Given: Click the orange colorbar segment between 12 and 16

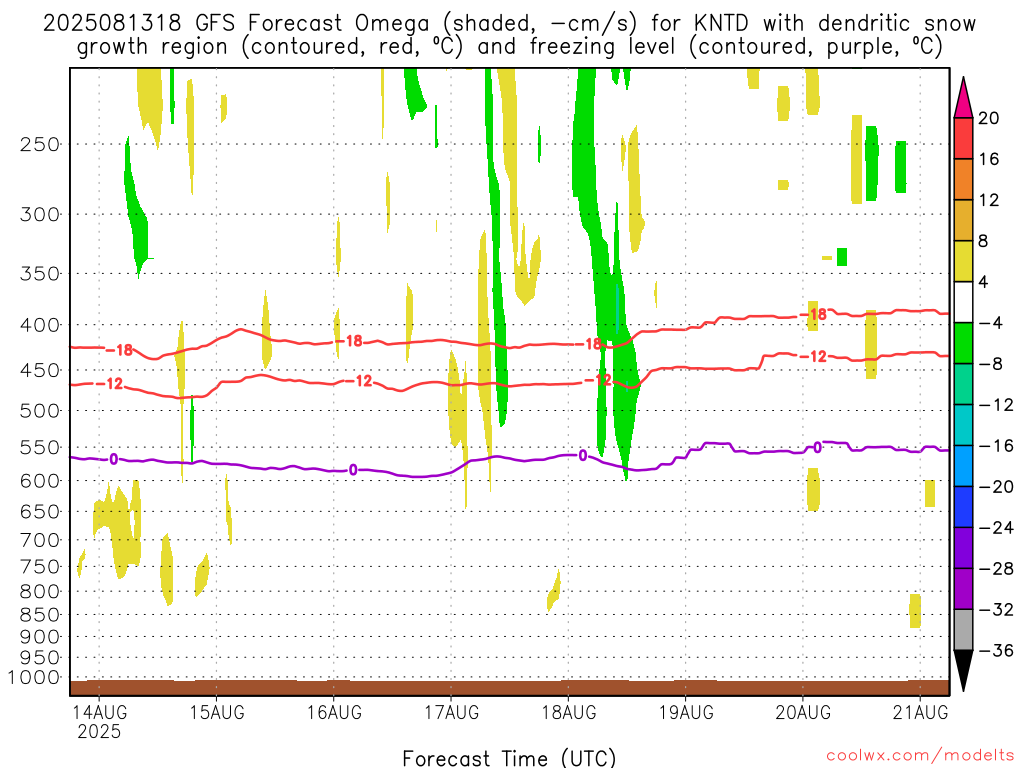Looking at the screenshot, I should tap(963, 180).
